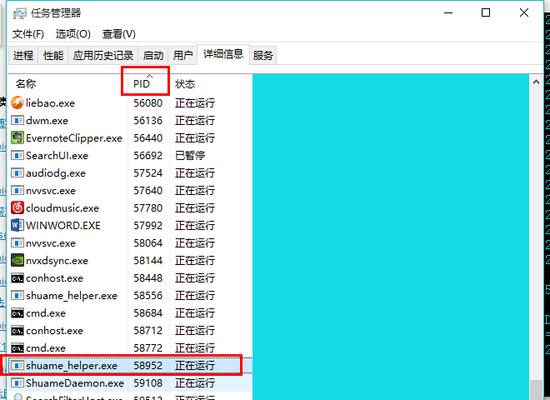Select the EvernoteClipper.exe elephant icon

(17, 138)
